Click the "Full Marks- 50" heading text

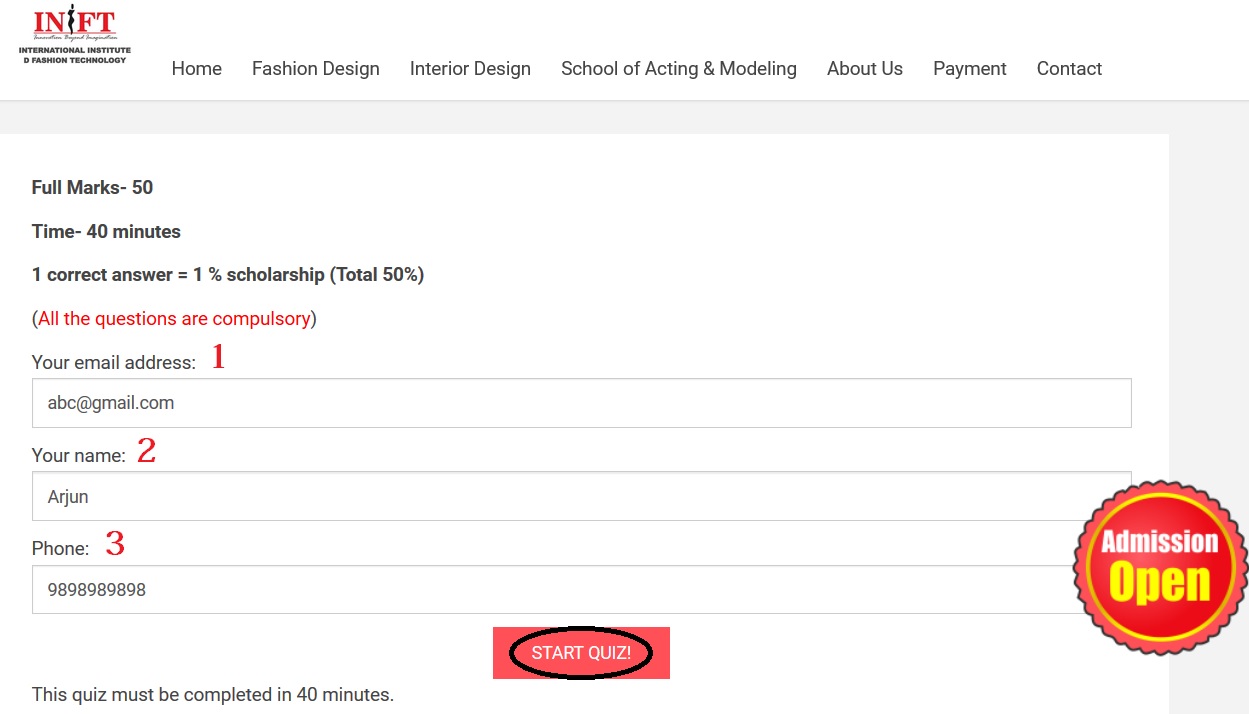pyautogui.click(x=92, y=188)
